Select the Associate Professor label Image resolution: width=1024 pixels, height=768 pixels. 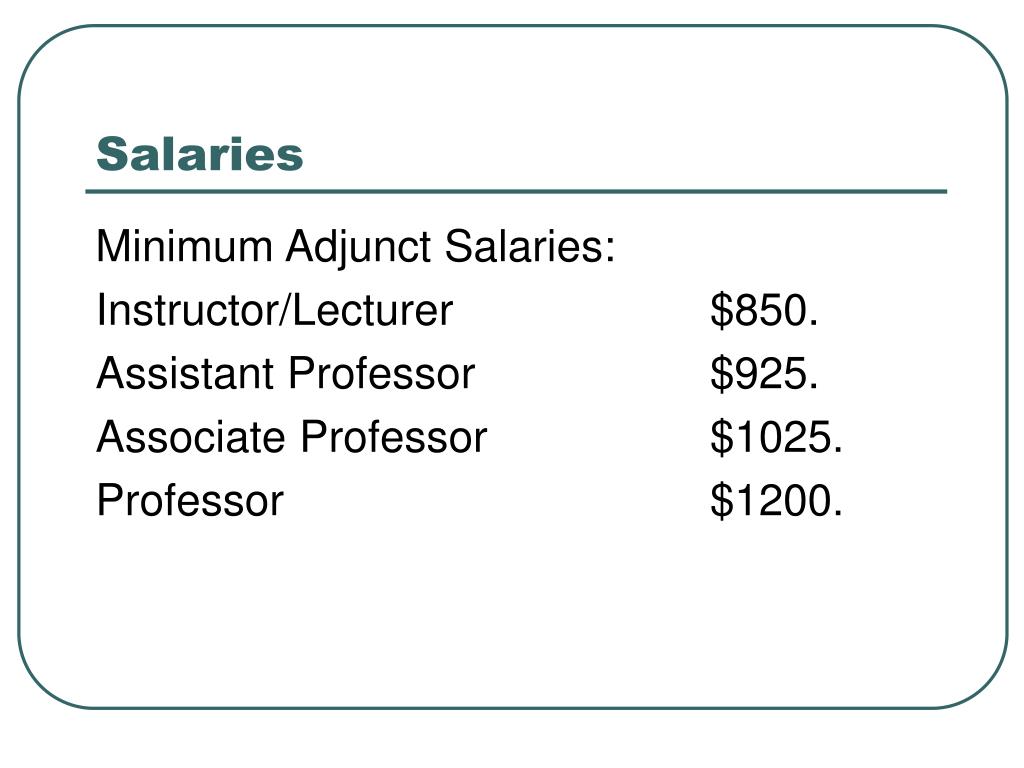(x=292, y=436)
